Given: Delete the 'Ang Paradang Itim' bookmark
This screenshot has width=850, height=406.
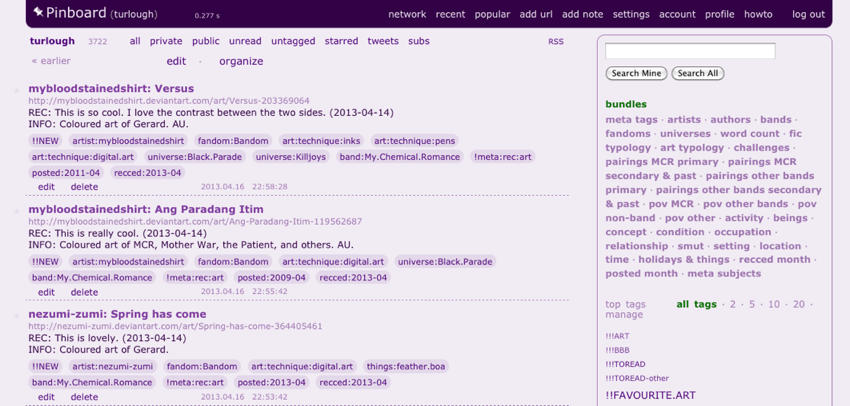Looking at the screenshot, I should click(x=84, y=292).
